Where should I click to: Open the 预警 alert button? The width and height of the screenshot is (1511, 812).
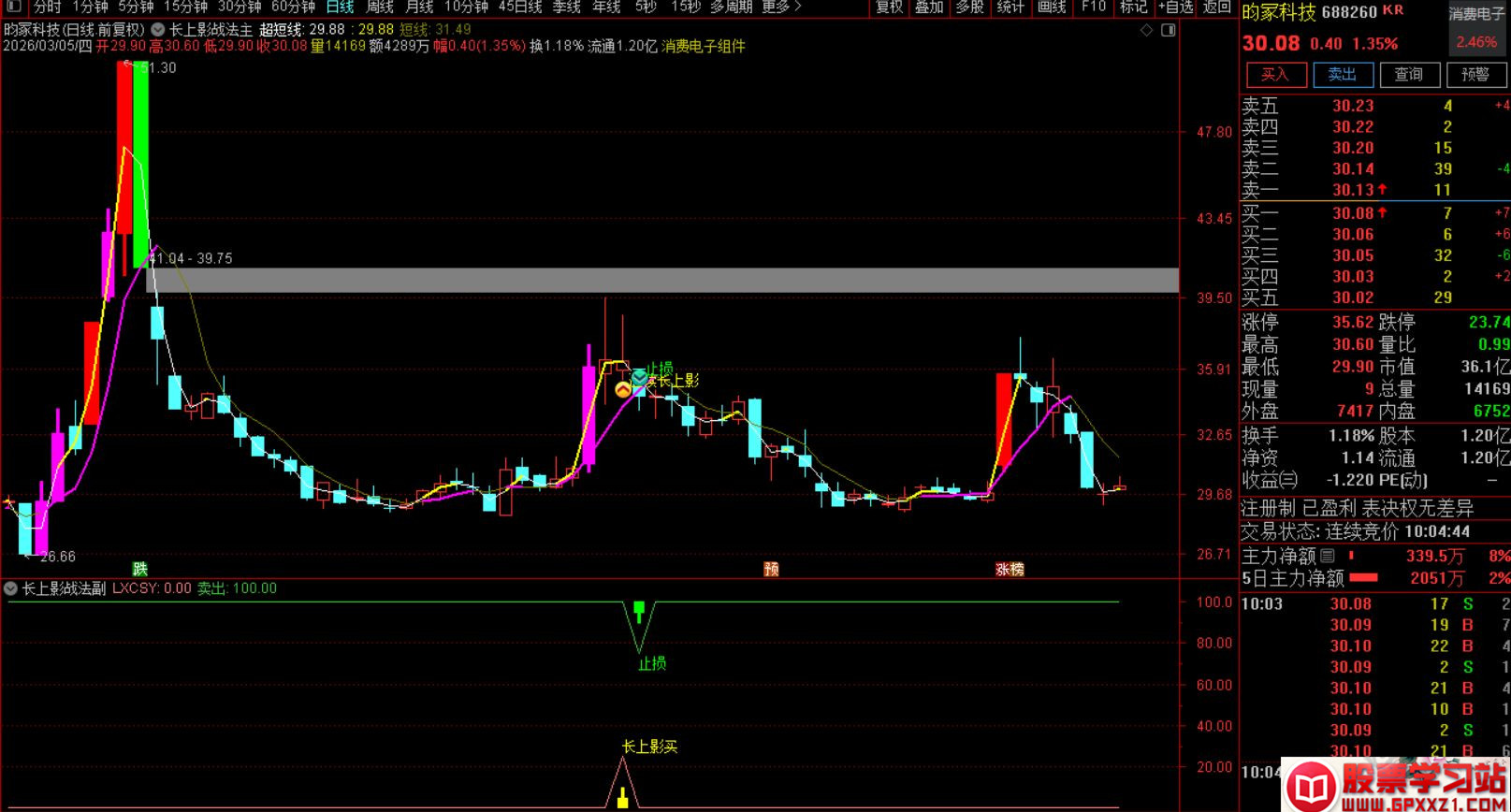point(1475,75)
